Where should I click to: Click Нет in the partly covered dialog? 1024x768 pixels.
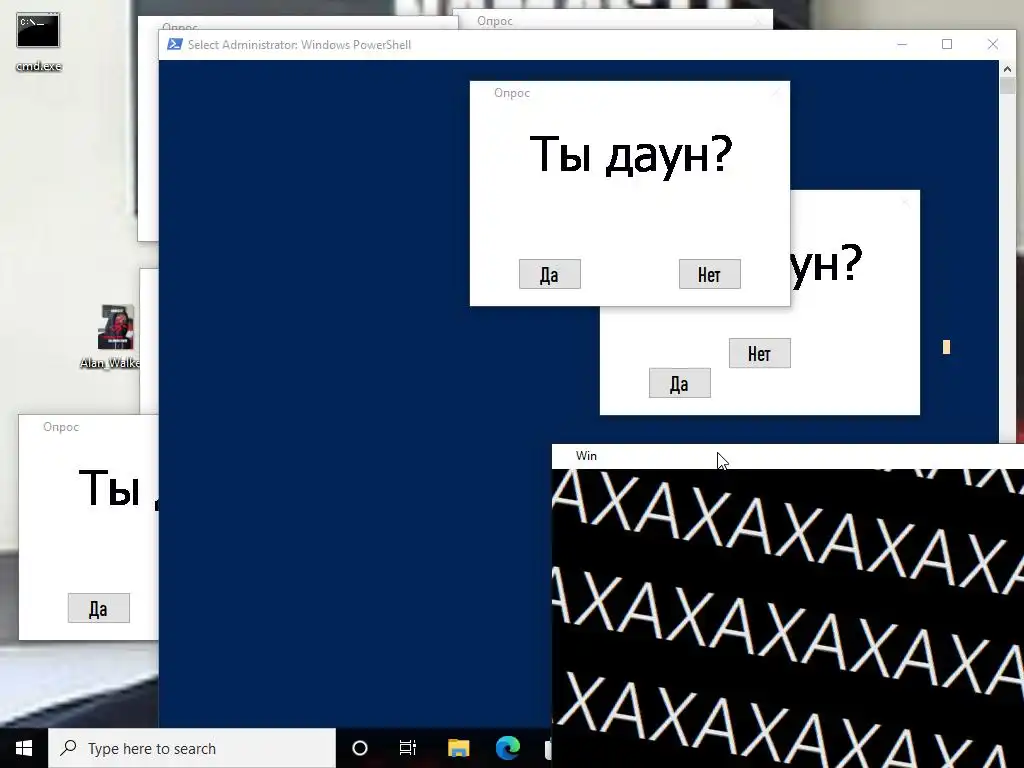tap(760, 353)
